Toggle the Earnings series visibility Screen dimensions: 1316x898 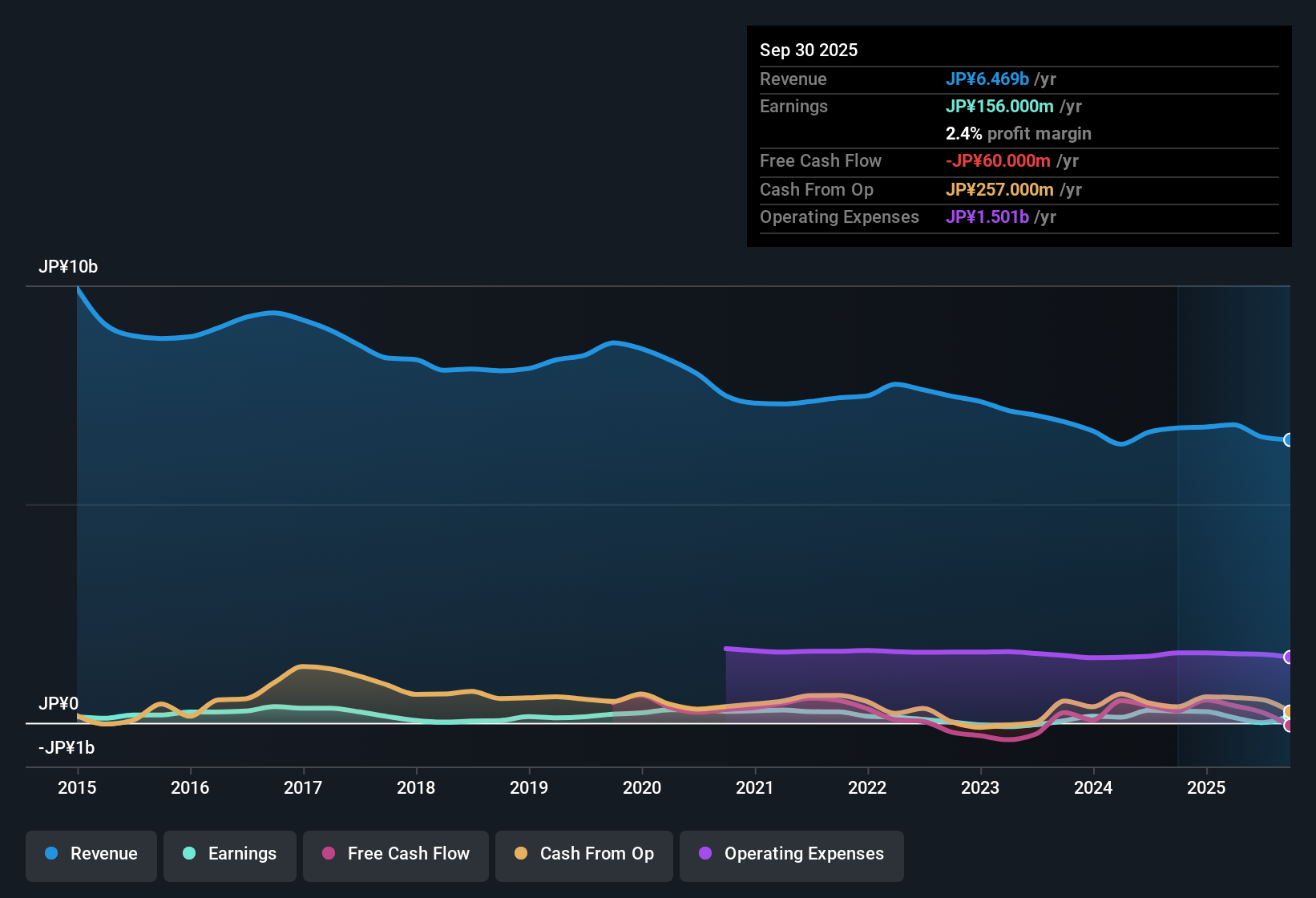tap(230, 854)
